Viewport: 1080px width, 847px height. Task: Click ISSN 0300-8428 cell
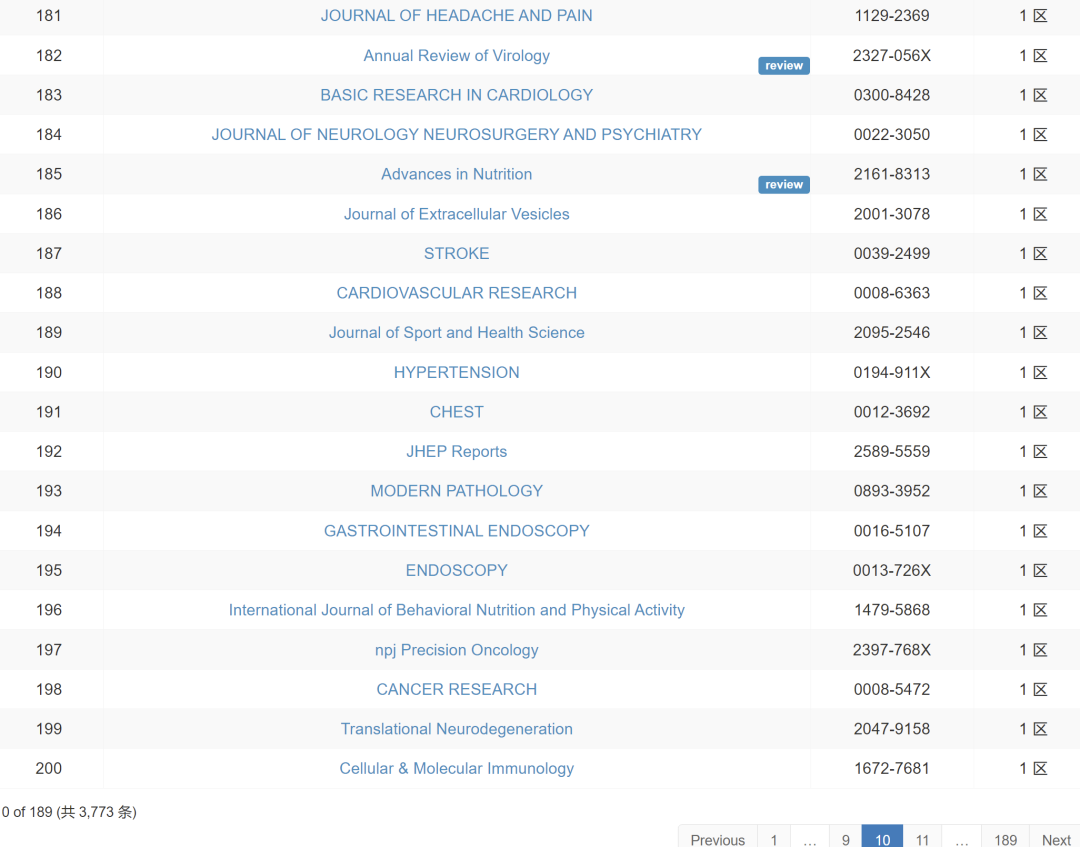[x=891, y=95]
